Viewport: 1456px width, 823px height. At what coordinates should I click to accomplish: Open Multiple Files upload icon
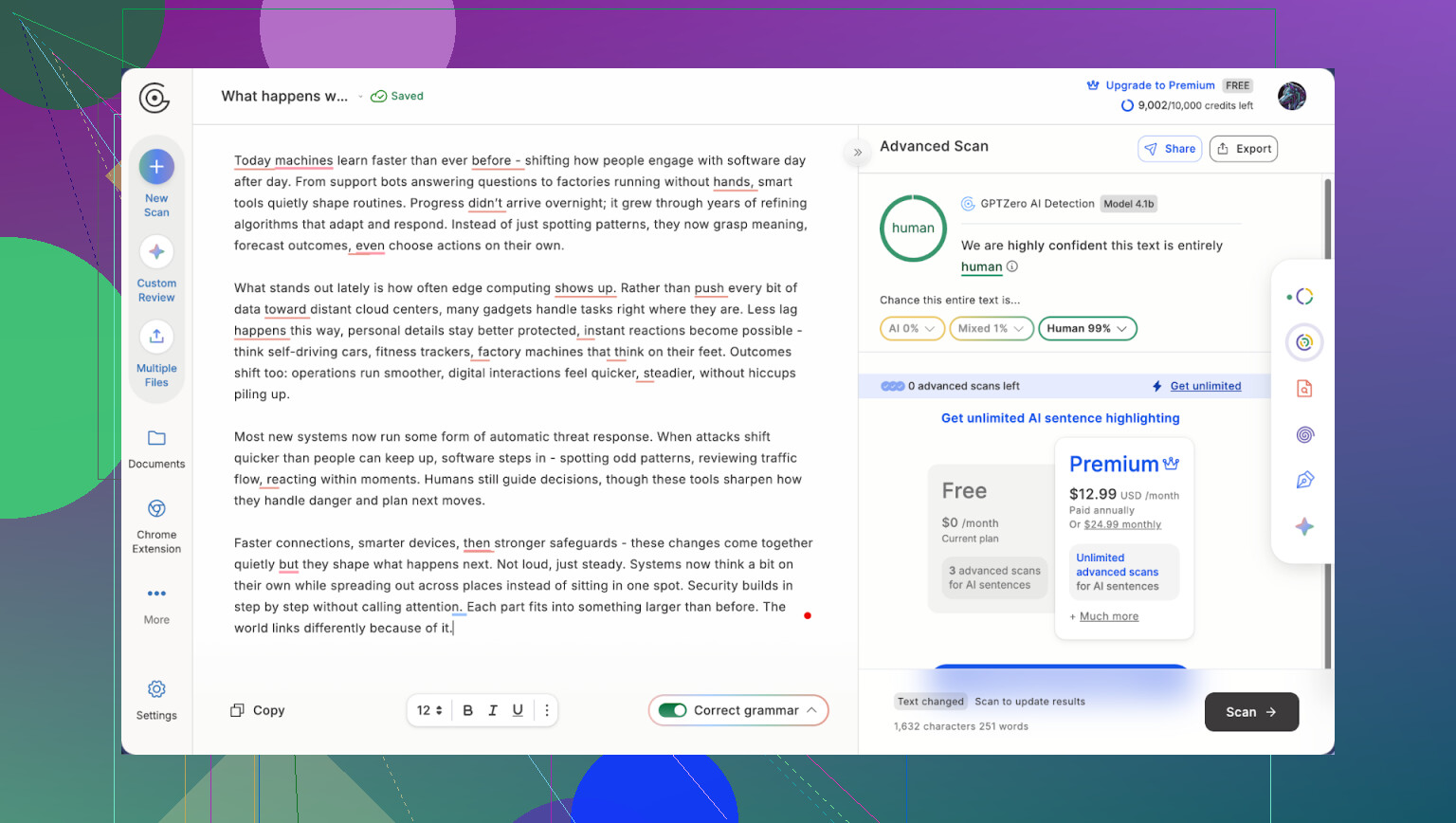click(156, 337)
